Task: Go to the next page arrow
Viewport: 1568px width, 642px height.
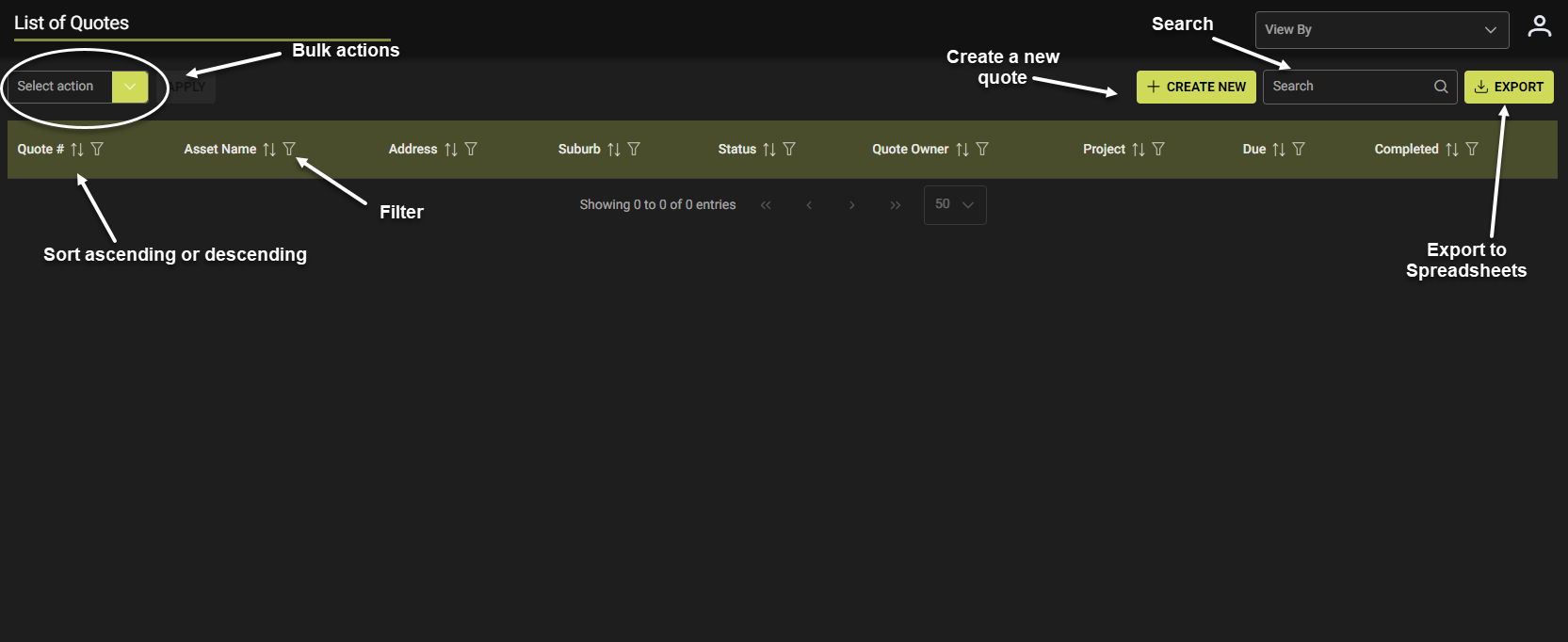Action: (x=852, y=205)
